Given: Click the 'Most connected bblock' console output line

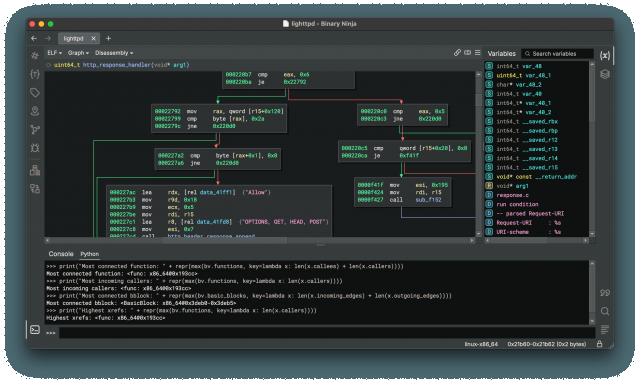Looking at the screenshot, I should point(141,303).
